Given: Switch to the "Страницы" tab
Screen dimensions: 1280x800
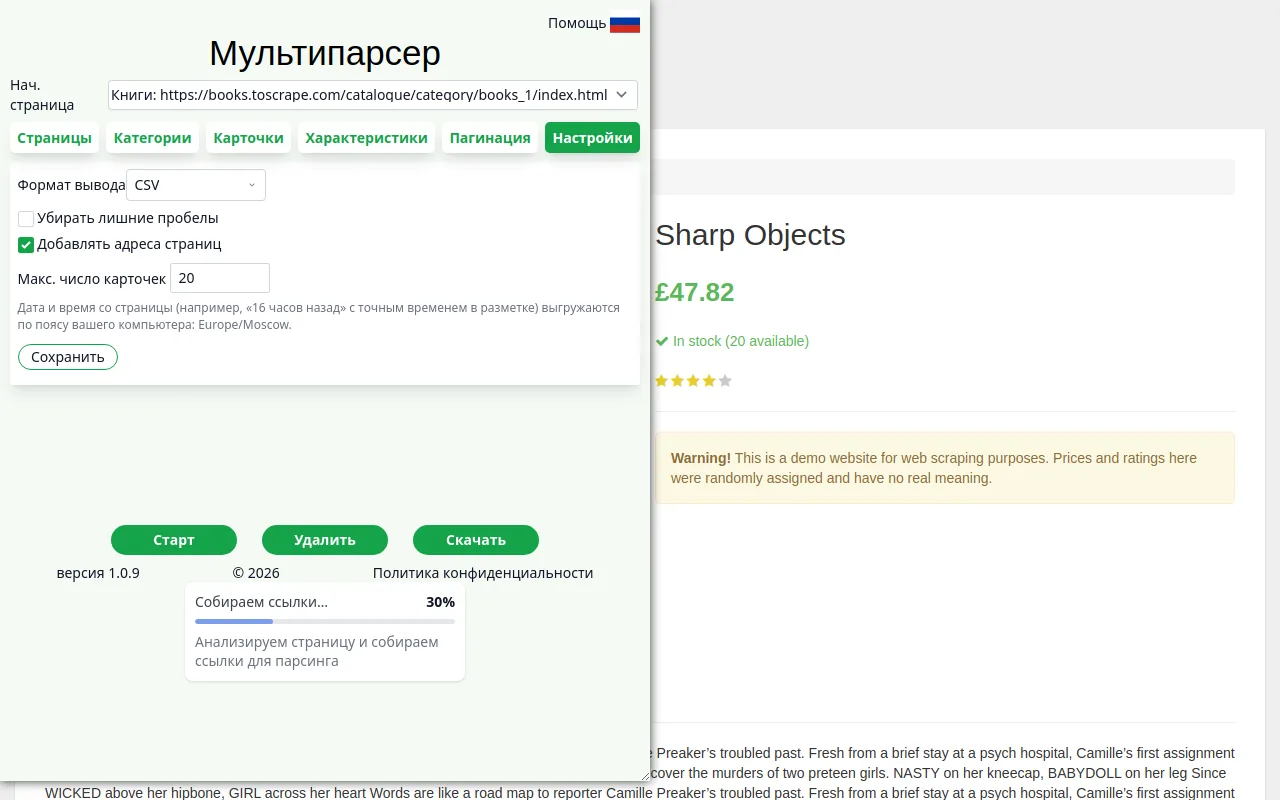Looking at the screenshot, I should pyautogui.click(x=54, y=138).
